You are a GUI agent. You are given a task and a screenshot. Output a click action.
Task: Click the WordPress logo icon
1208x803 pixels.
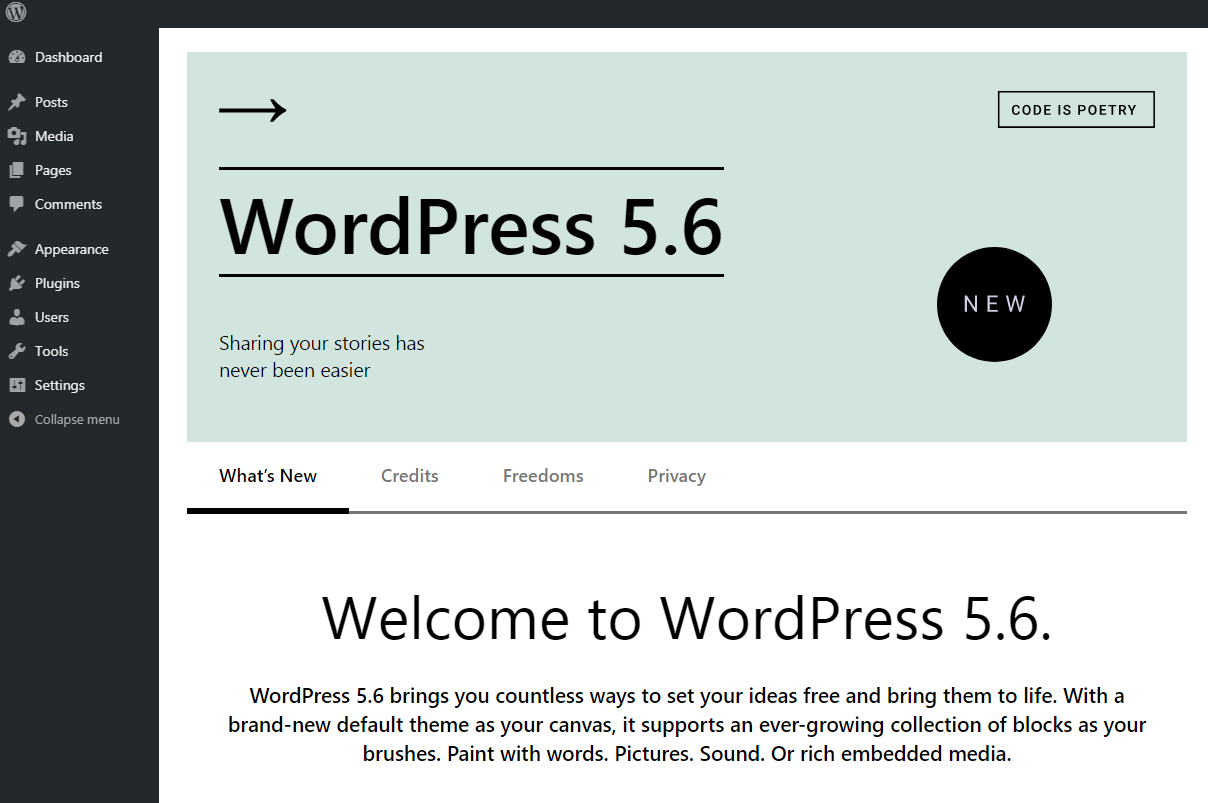point(16,13)
